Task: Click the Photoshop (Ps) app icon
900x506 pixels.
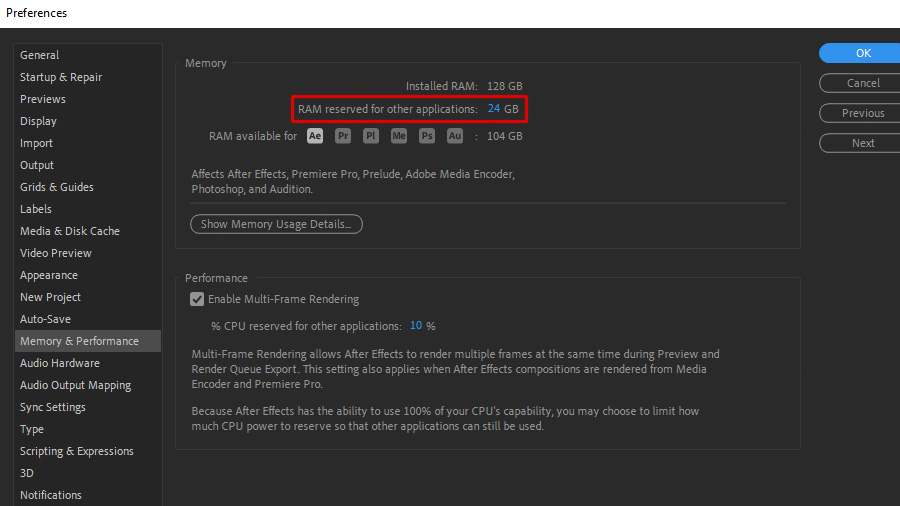Action: coord(427,136)
